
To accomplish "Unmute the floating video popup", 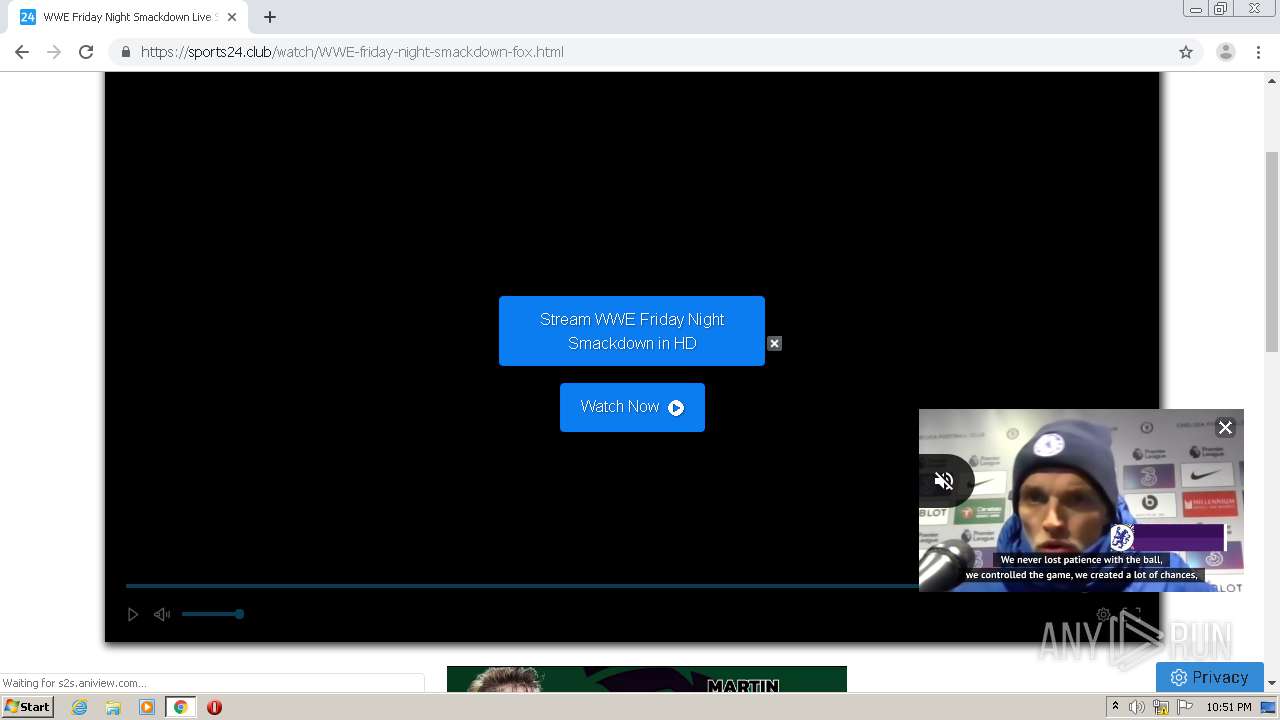I will point(944,481).
